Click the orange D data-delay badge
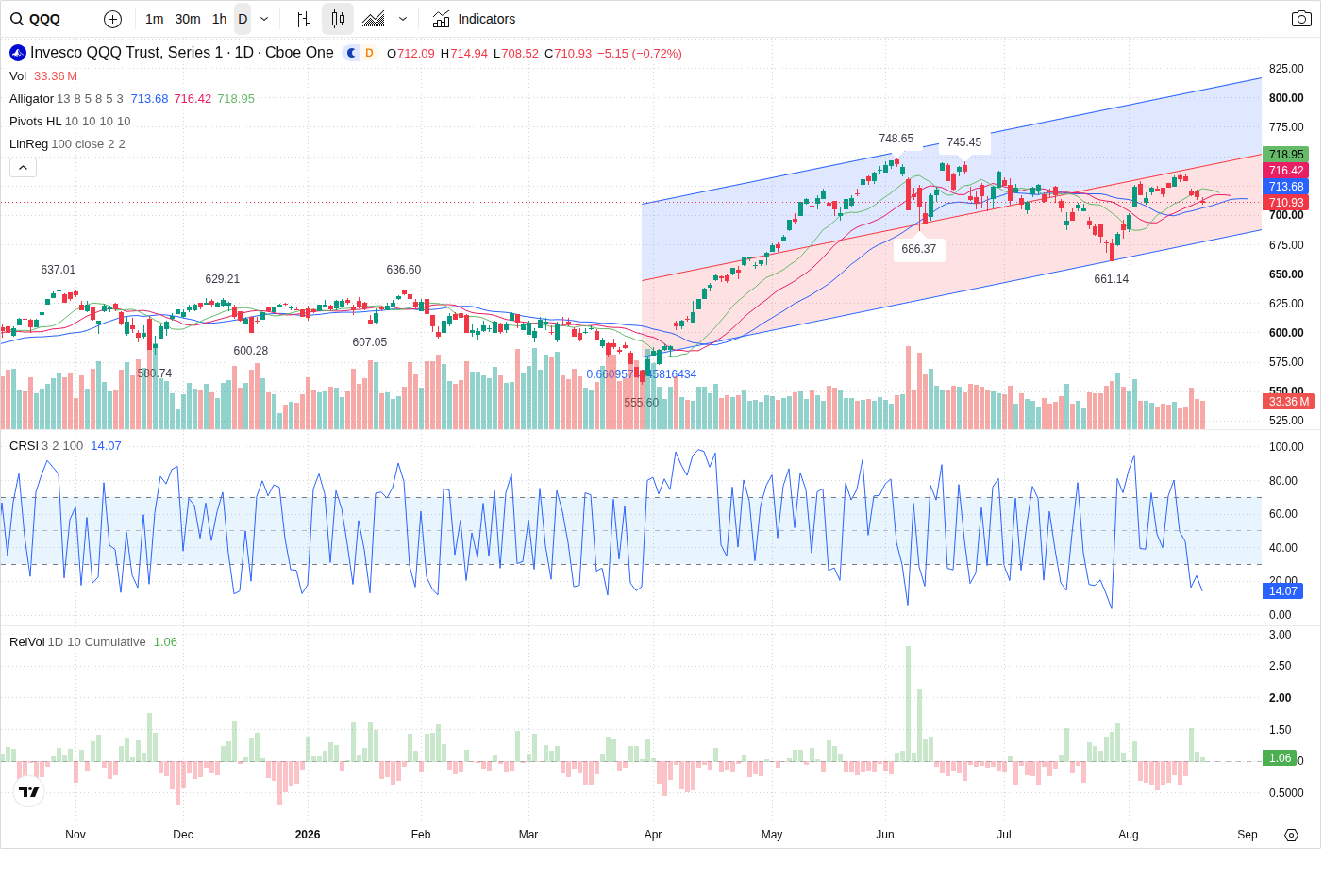Screen dimensions: 1340x896 click(x=369, y=53)
